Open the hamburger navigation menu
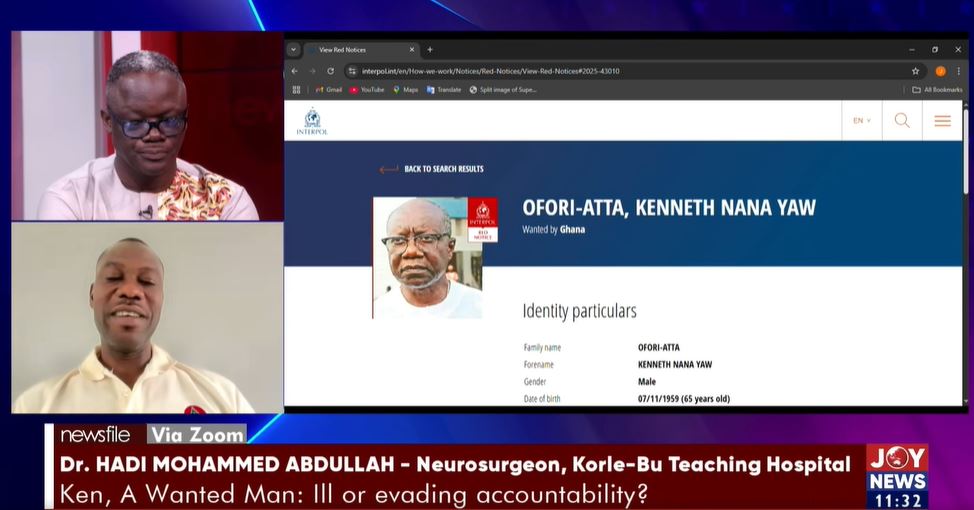This screenshot has height=510, width=974. click(x=942, y=121)
